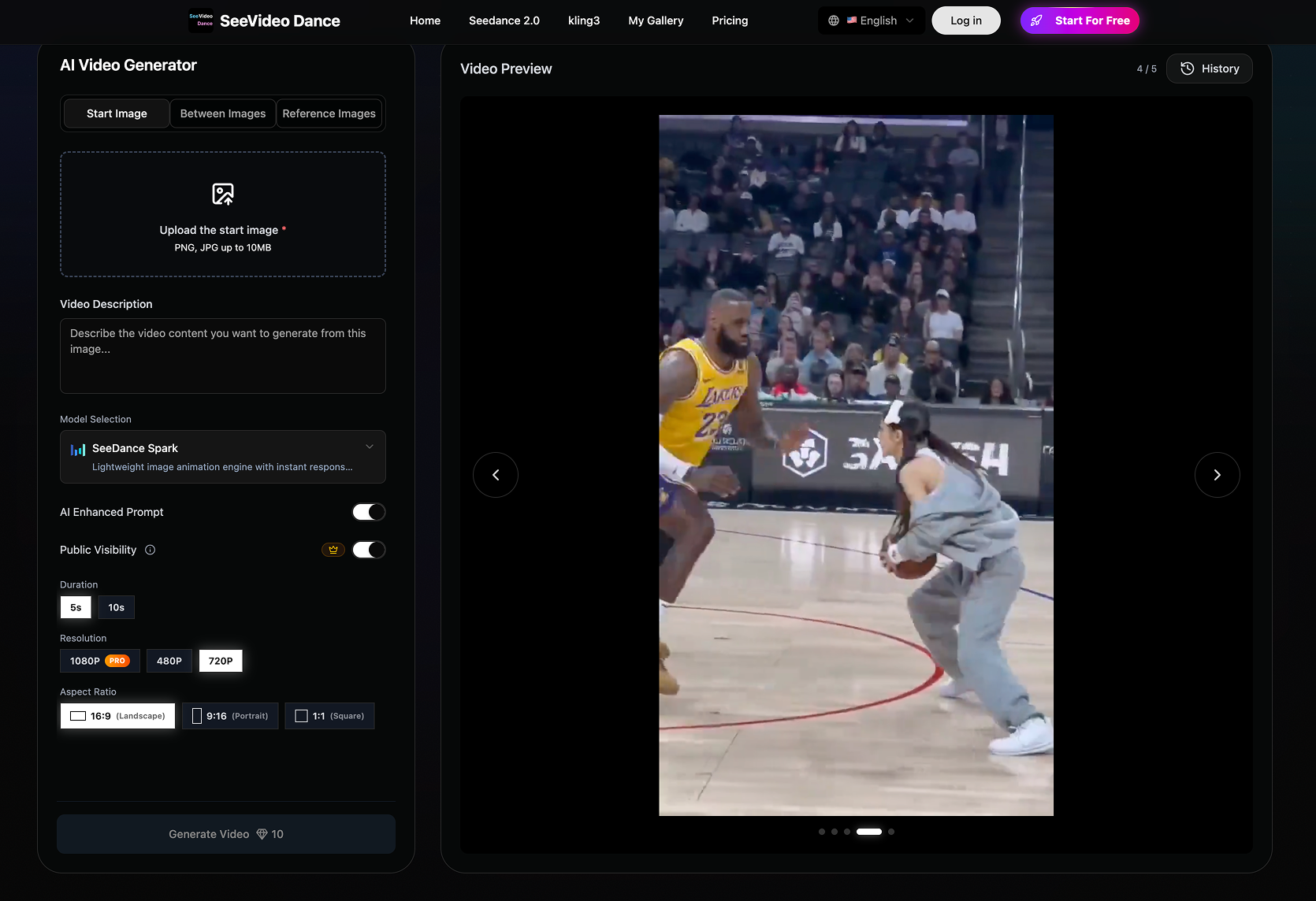Click the Log in button

(x=965, y=20)
